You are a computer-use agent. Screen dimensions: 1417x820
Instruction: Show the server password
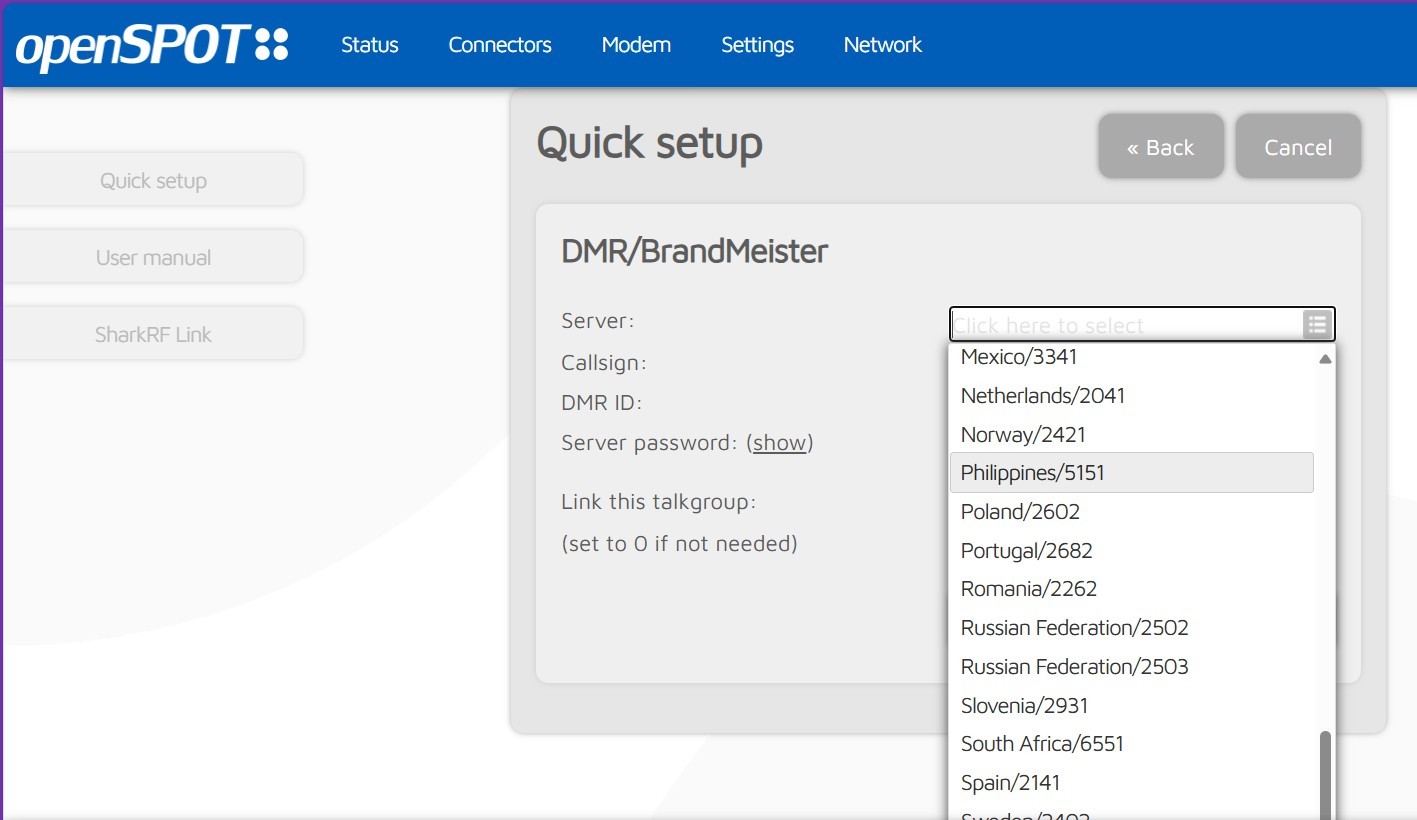coord(779,443)
